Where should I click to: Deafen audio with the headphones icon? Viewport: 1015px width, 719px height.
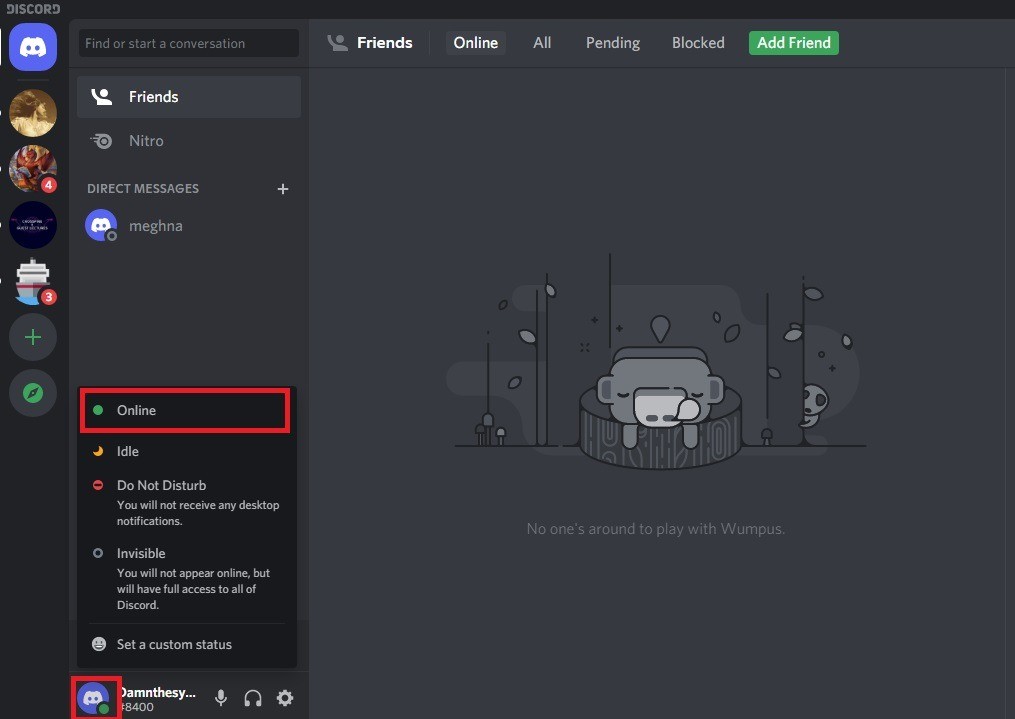[x=253, y=698]
